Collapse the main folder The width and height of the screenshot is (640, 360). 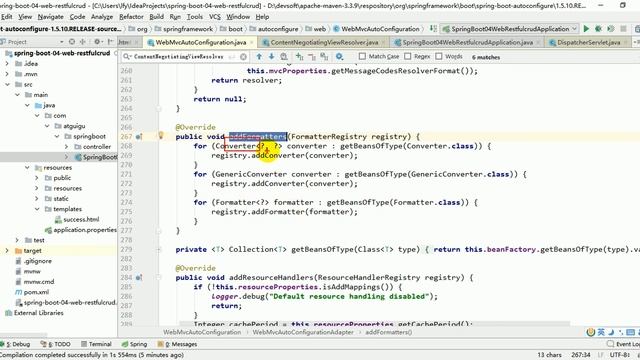coord(17,95)
